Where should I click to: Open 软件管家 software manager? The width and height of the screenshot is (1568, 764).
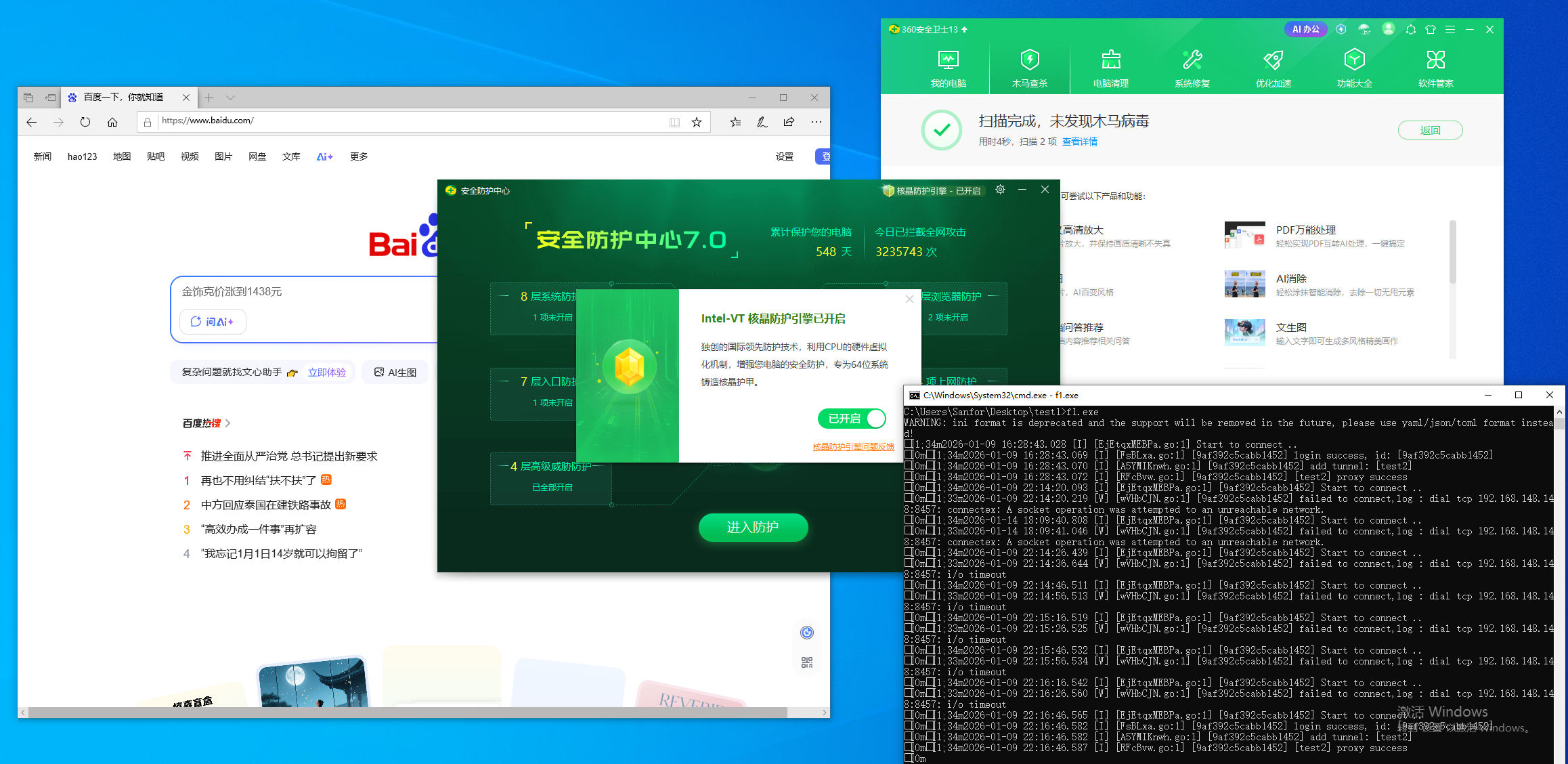(1435, 68)
